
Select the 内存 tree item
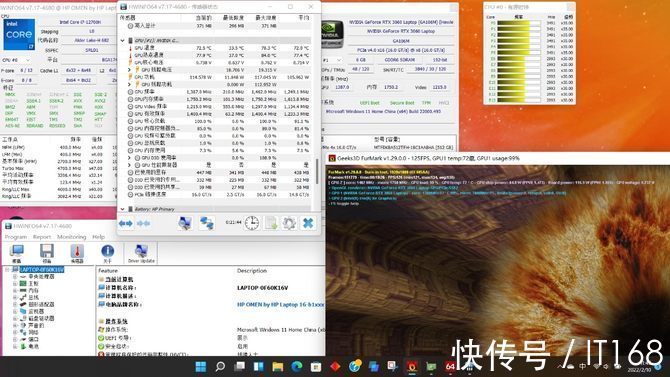(33, 291)
